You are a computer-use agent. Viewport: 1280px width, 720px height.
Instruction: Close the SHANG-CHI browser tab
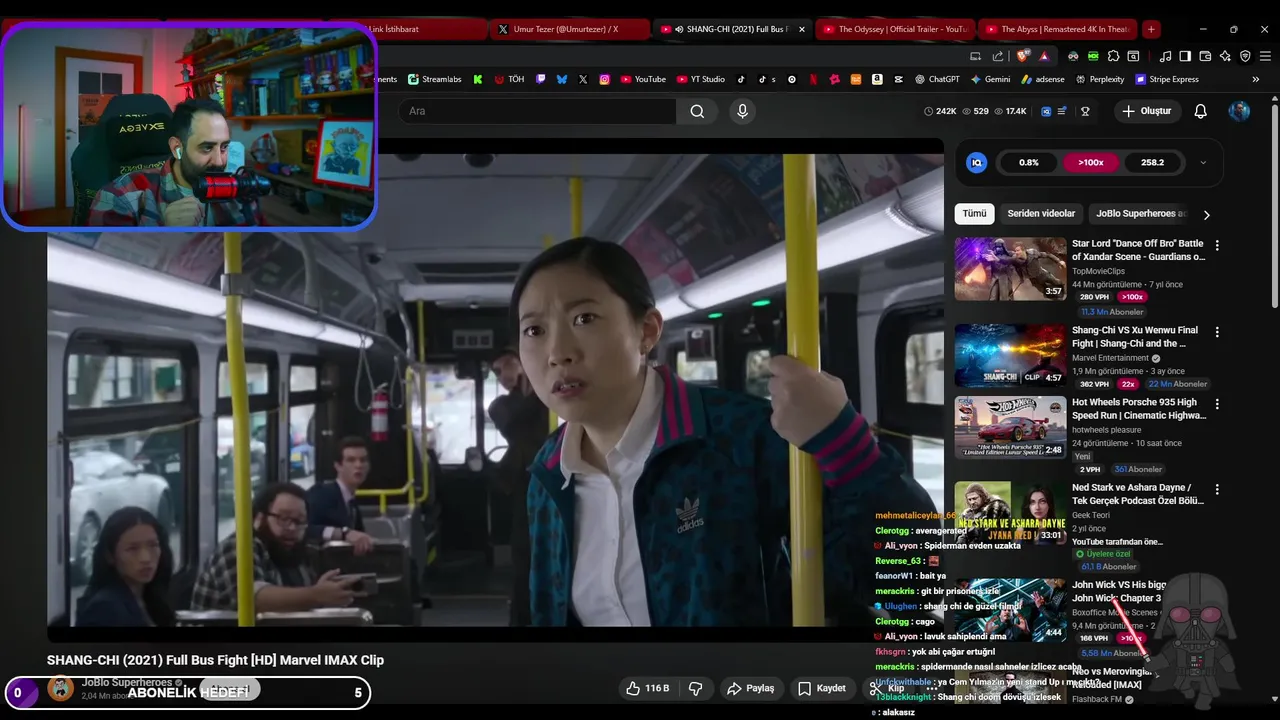pos(801,29)
